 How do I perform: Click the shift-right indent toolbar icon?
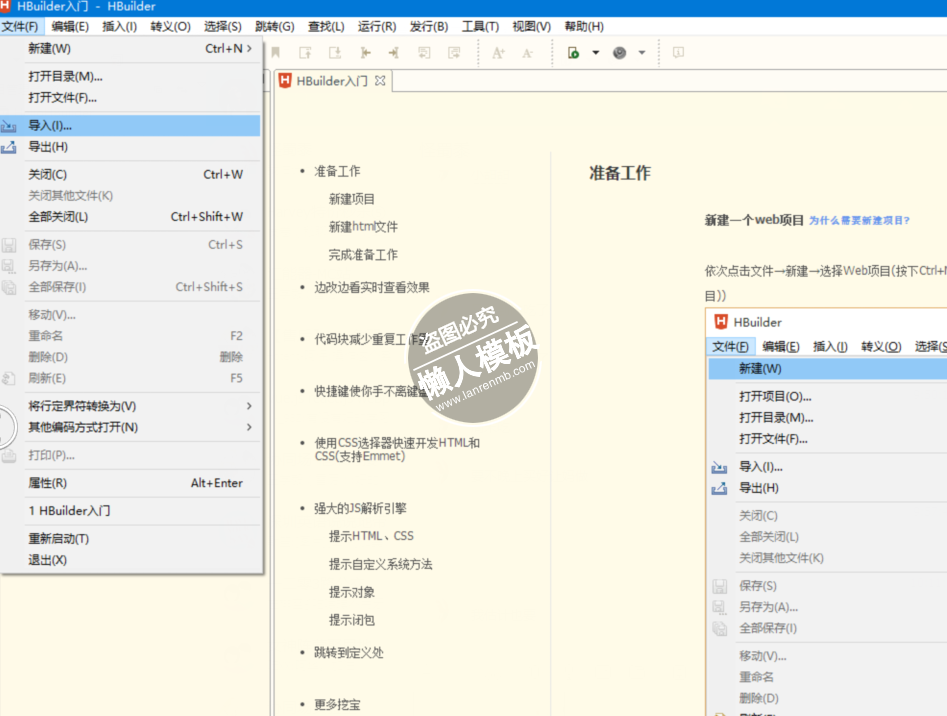(x=394, y=53)
